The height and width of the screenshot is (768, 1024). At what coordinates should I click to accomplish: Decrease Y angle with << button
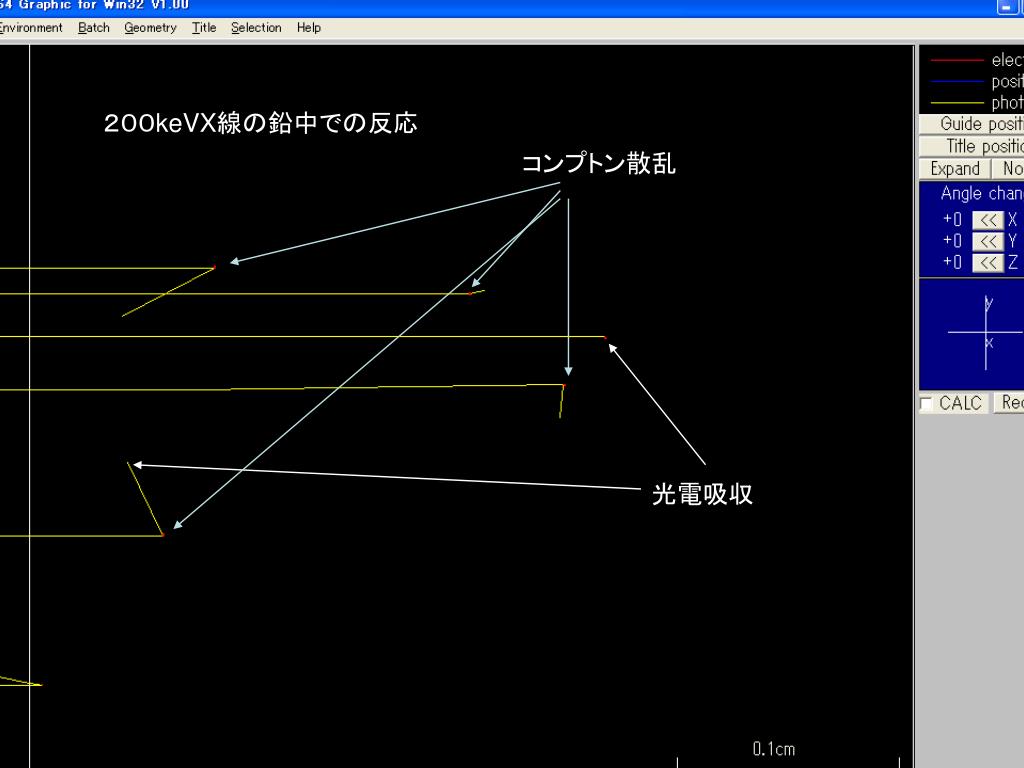(x=987, y=241)
